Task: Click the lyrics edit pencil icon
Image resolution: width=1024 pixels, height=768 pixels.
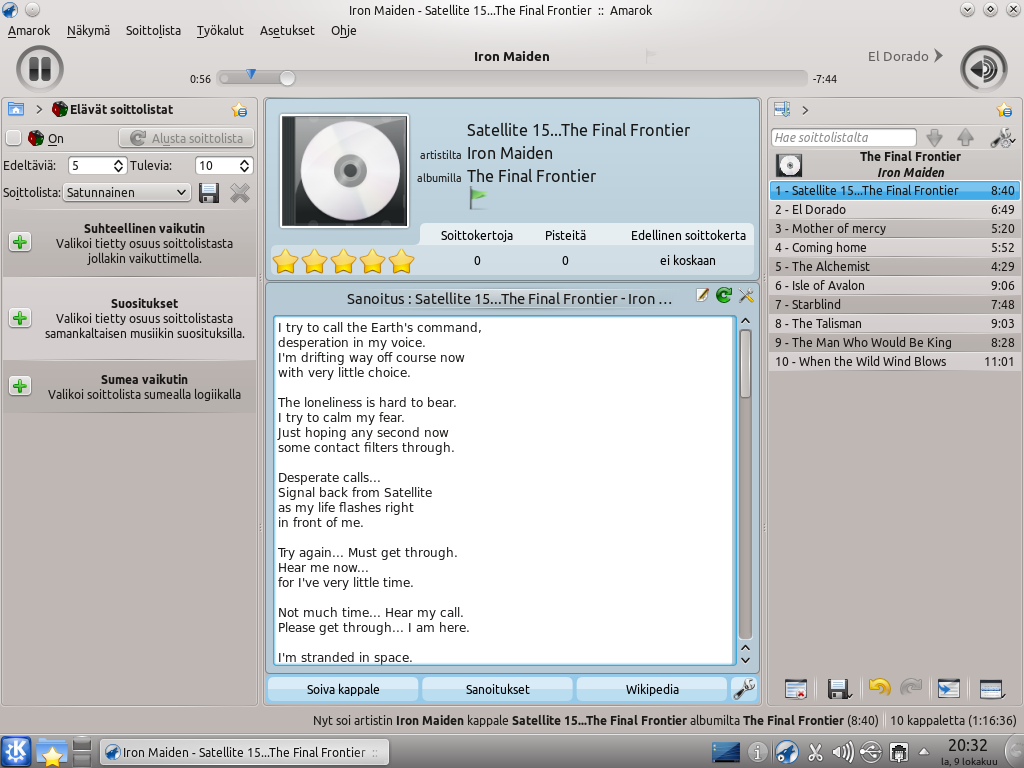Action: click(703, 295)
